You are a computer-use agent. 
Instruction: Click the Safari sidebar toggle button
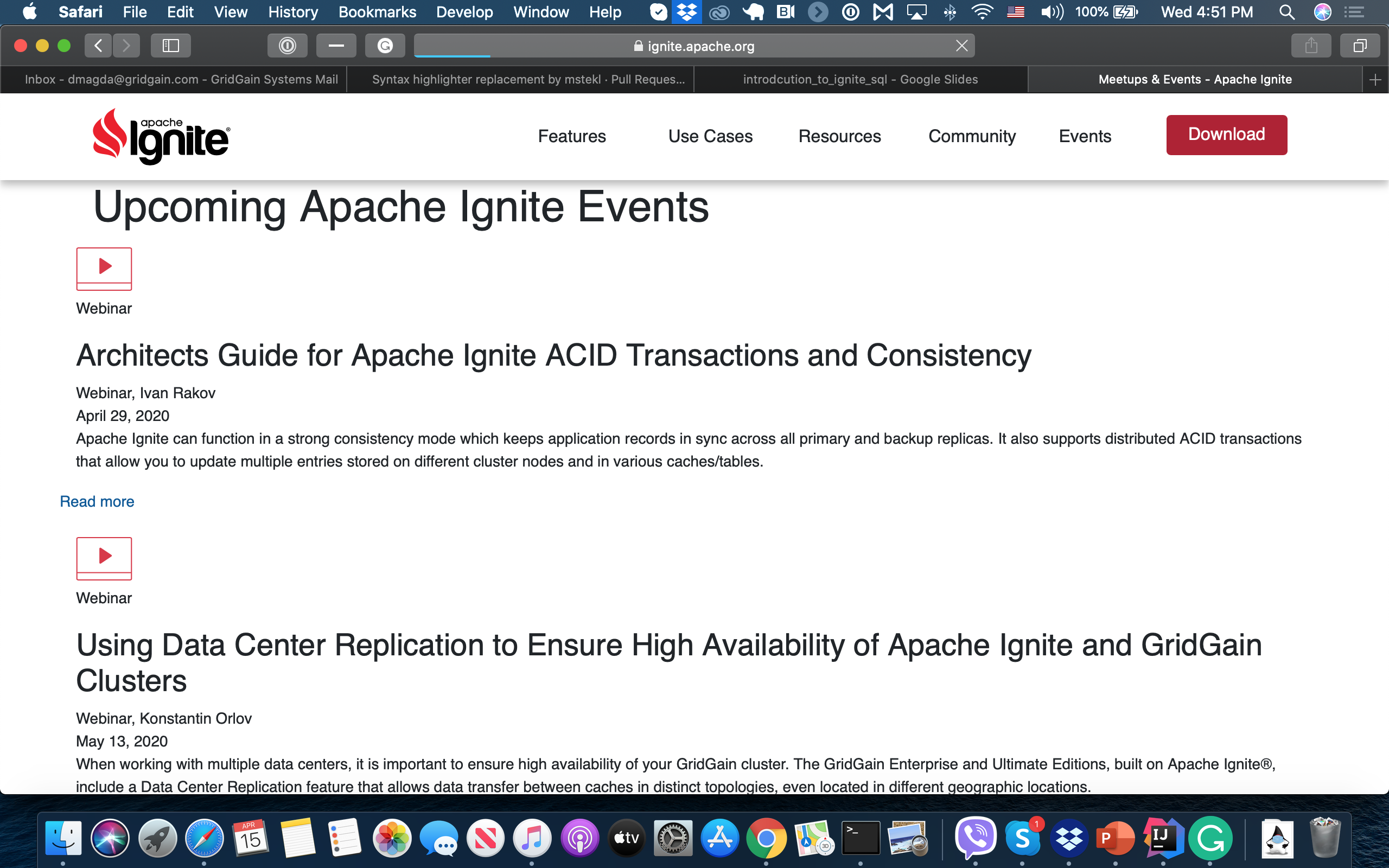pos(170,46)
